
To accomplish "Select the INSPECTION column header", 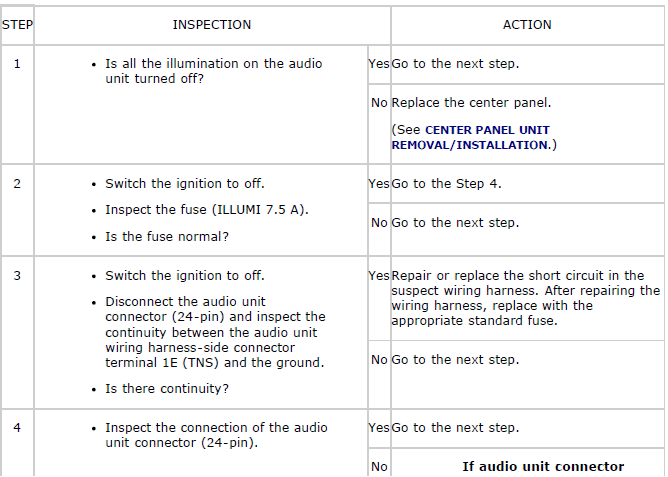I will (212, 24).
